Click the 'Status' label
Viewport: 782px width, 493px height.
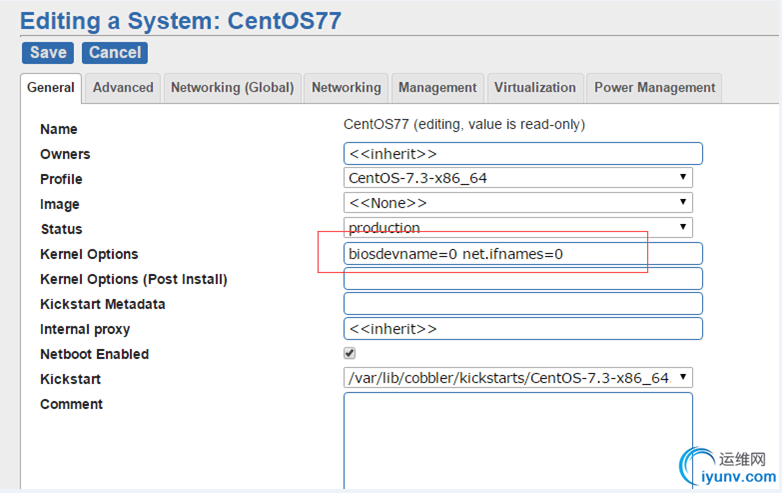pos(61,229)
